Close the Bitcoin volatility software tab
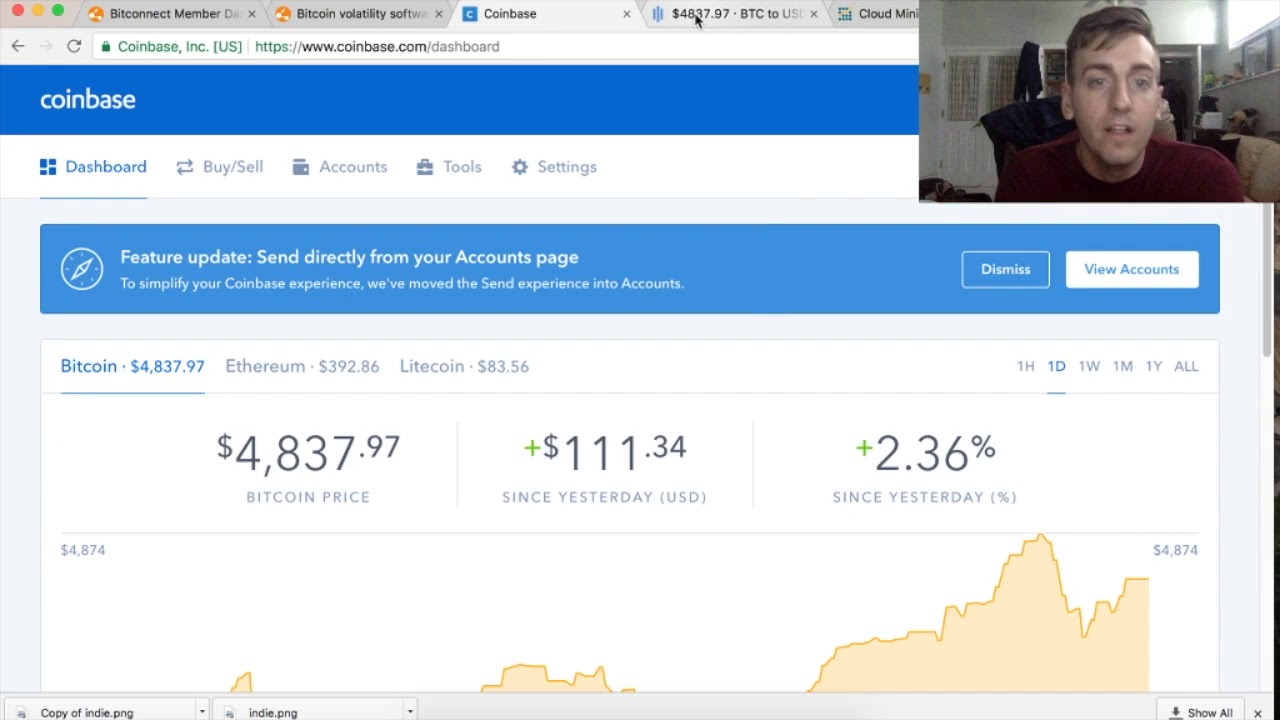This screenshot has height=720, width=1280. (439, 14)
